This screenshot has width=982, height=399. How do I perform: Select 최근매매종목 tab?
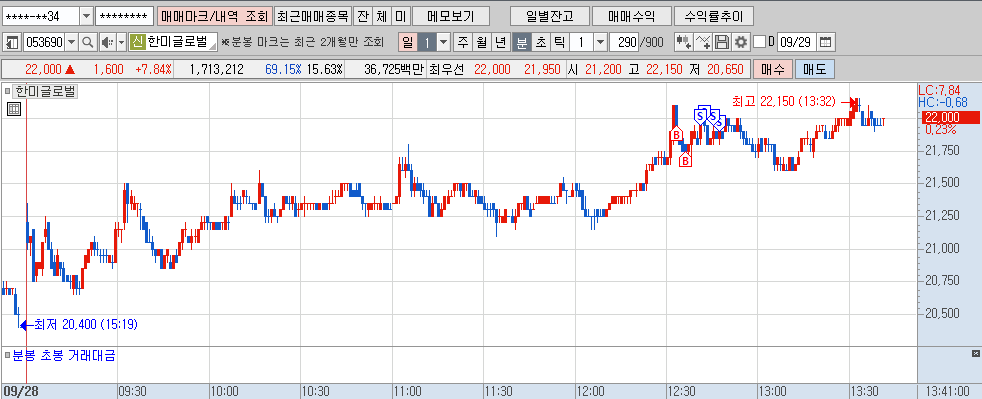pos(313,16)
